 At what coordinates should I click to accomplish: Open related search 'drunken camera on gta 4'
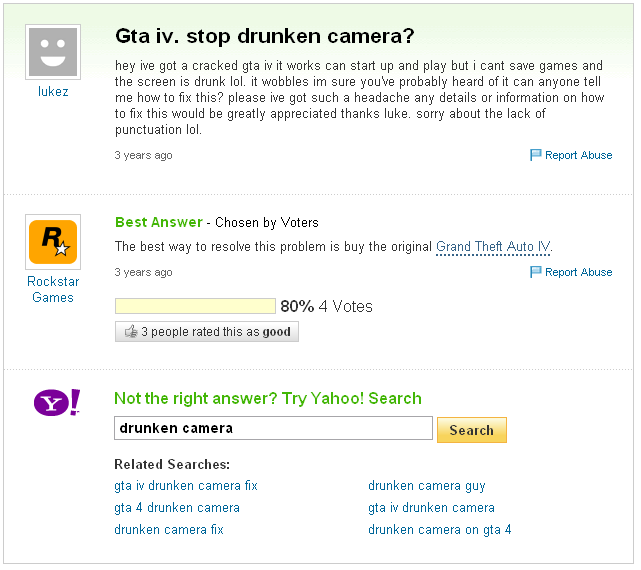pos(440,530)
